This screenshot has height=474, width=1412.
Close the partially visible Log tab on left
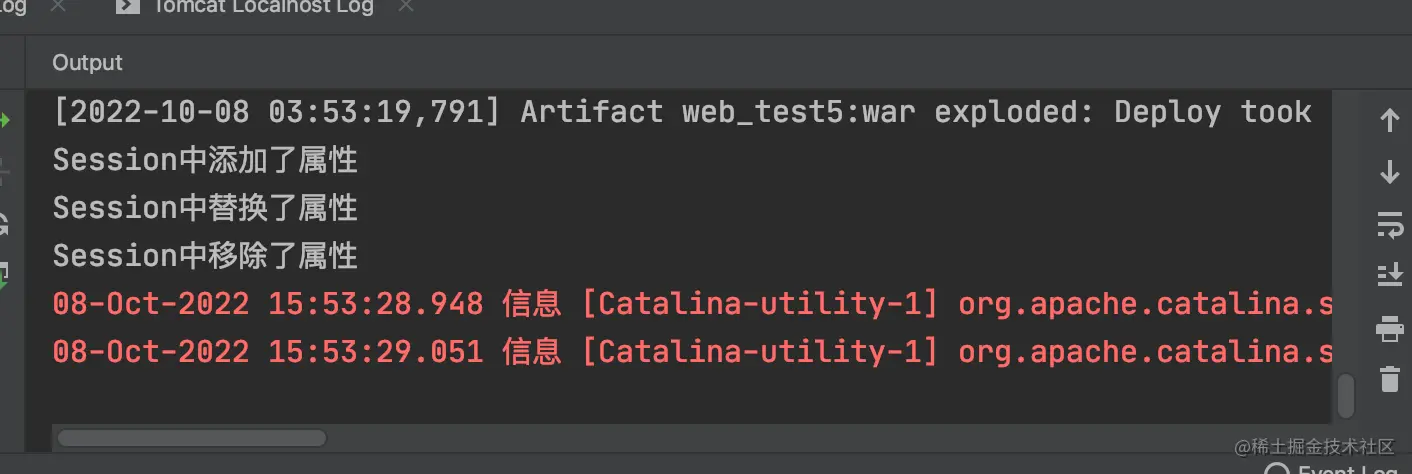click(58, 8)
